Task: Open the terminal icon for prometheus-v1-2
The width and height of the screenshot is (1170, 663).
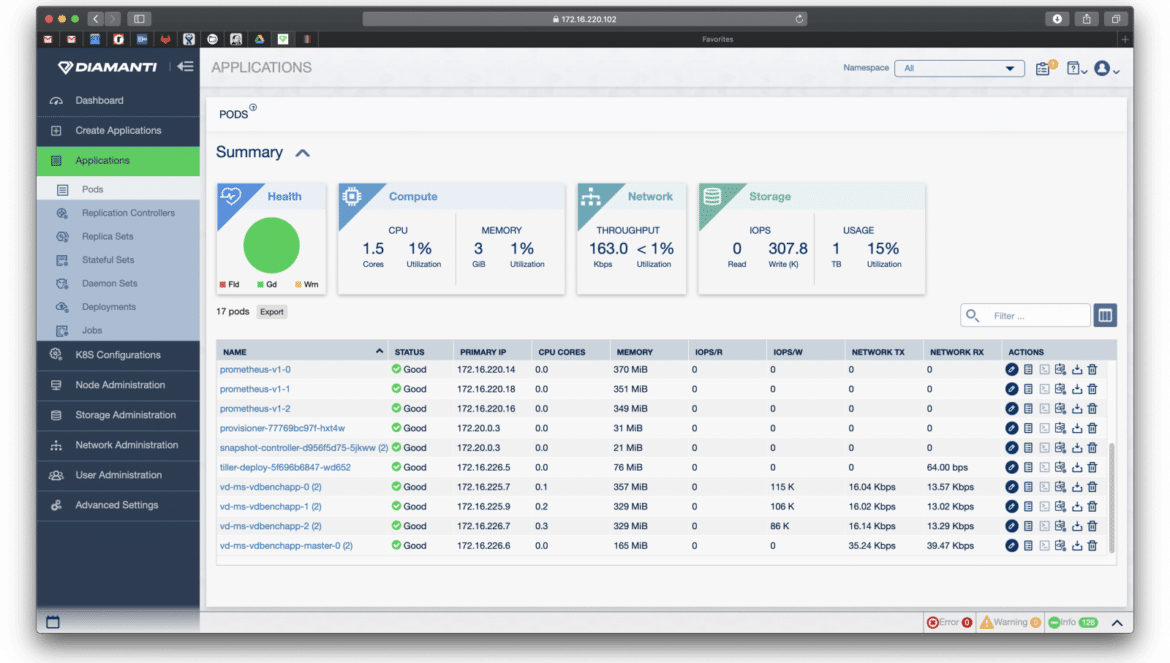Action: click(1044, 409)
